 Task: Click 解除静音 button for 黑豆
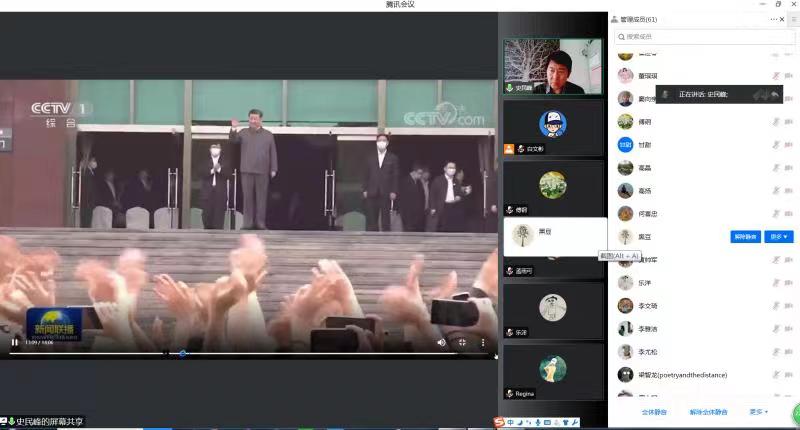[x=746, y=237]
